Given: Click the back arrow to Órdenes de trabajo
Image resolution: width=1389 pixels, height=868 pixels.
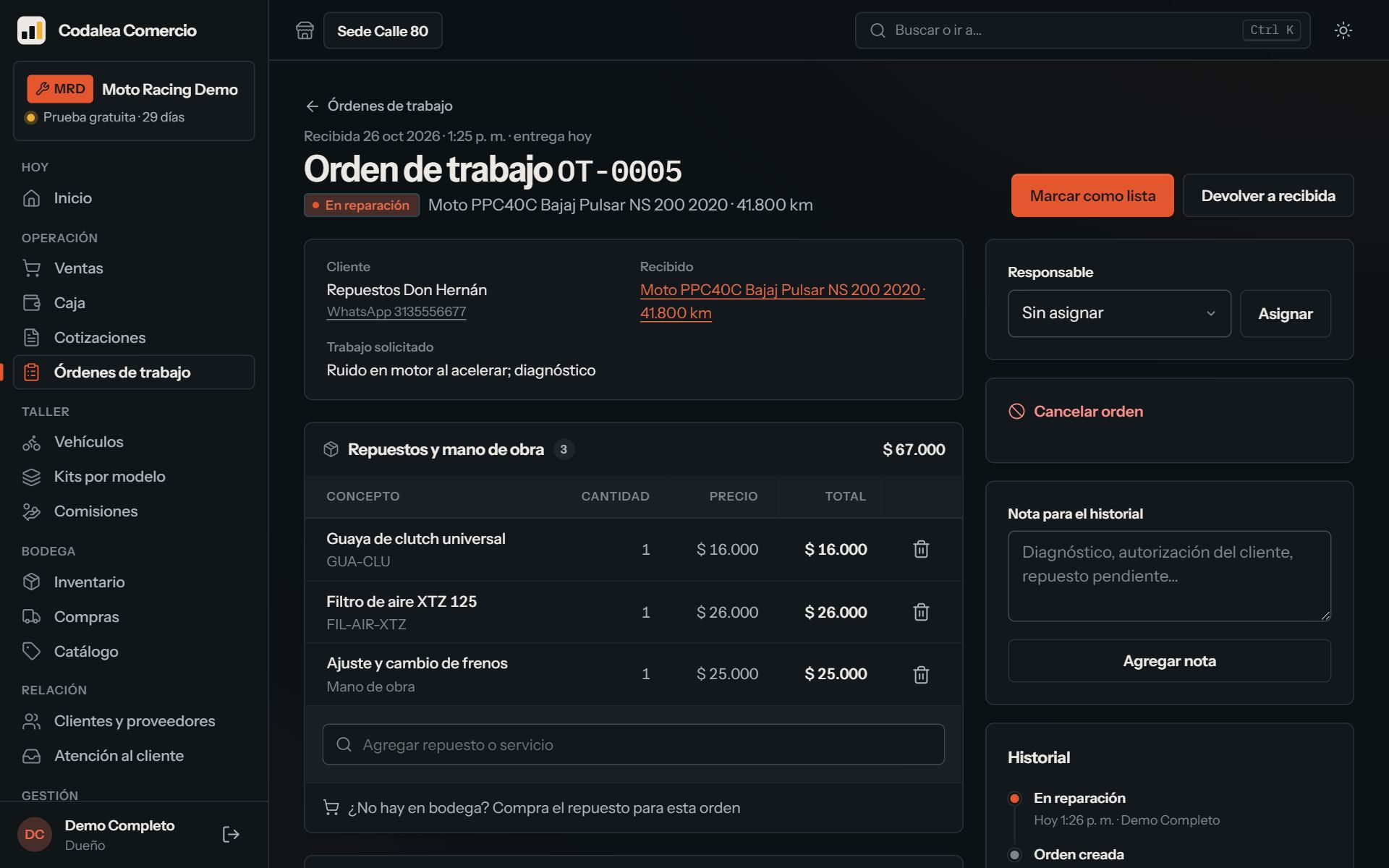Looking at the screenshot, I should [x=312, y=106].
